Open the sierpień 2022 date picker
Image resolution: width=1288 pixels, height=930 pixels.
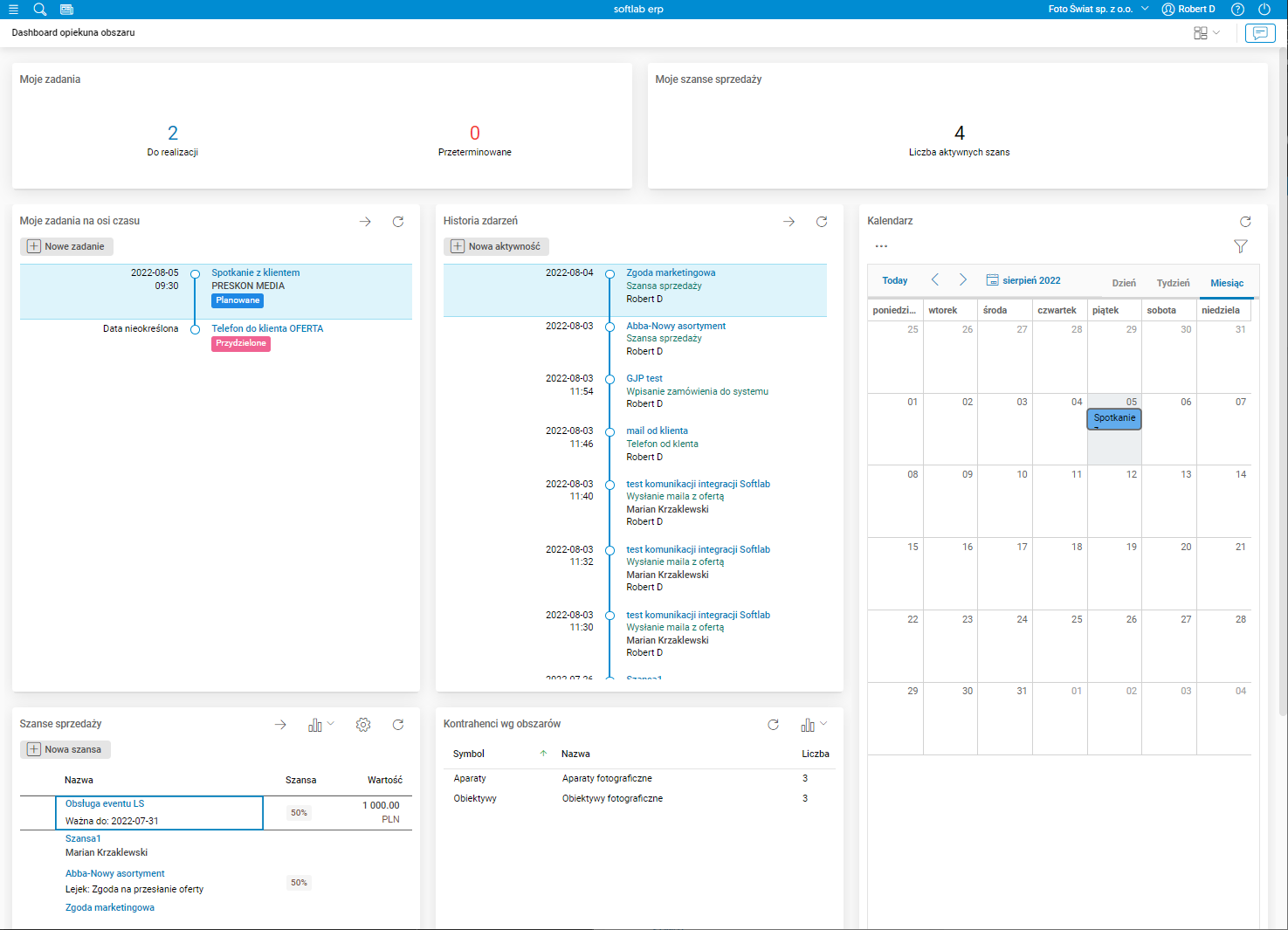[1023, 280]
